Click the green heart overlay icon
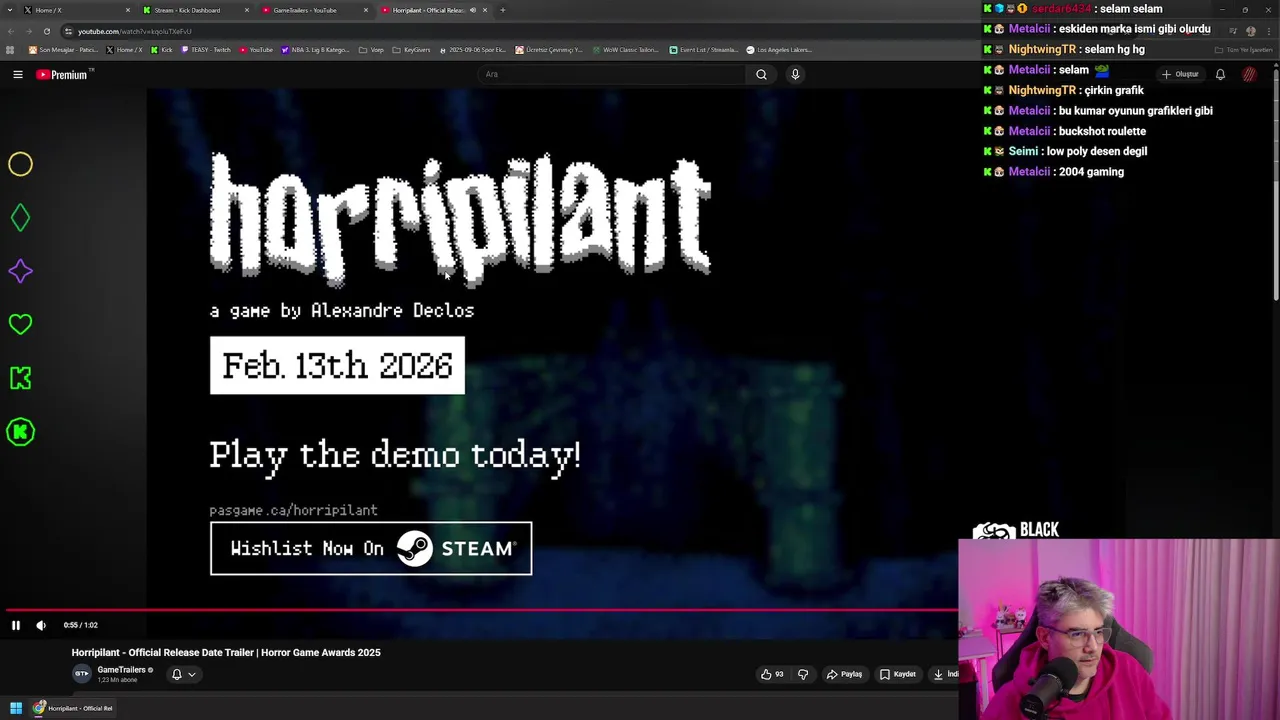1280x720 pixels. (x=21, y=324)
